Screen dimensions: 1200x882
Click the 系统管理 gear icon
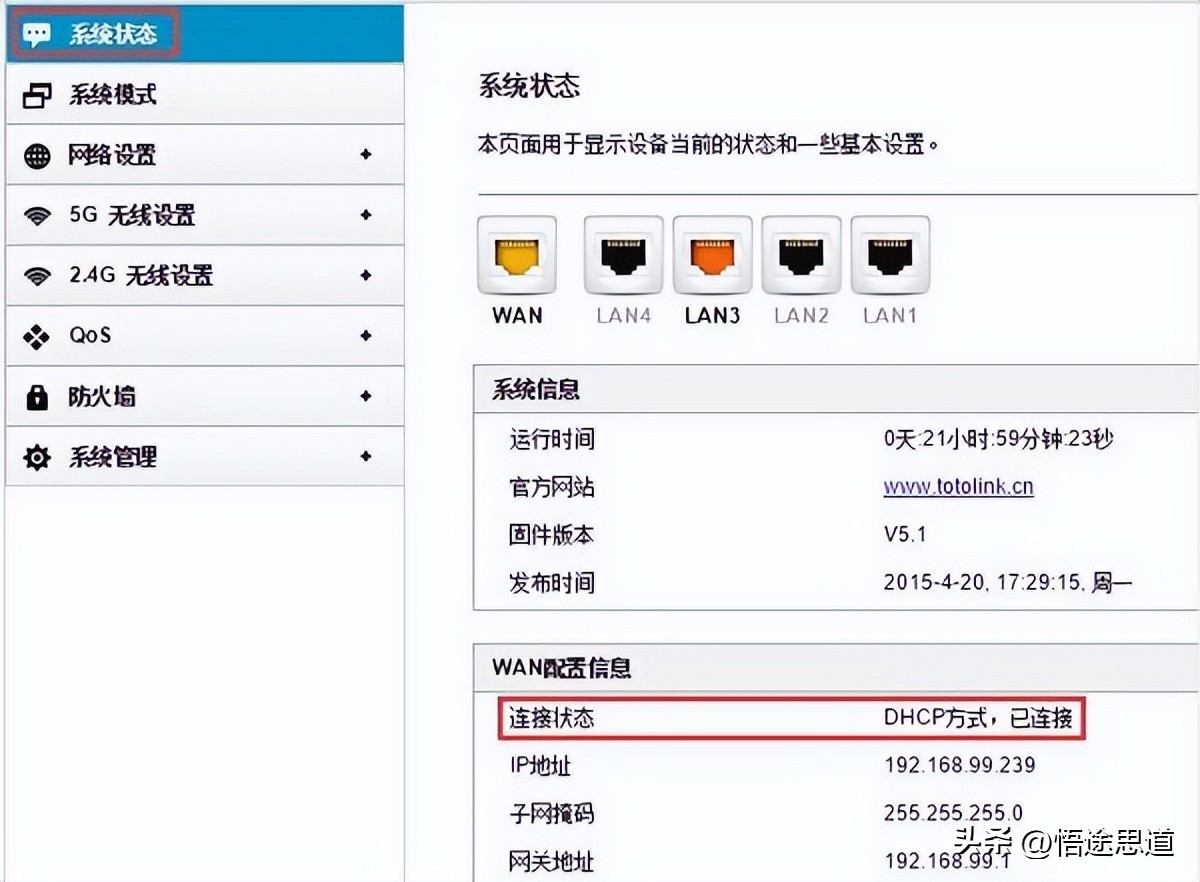[x=35, y=457]
